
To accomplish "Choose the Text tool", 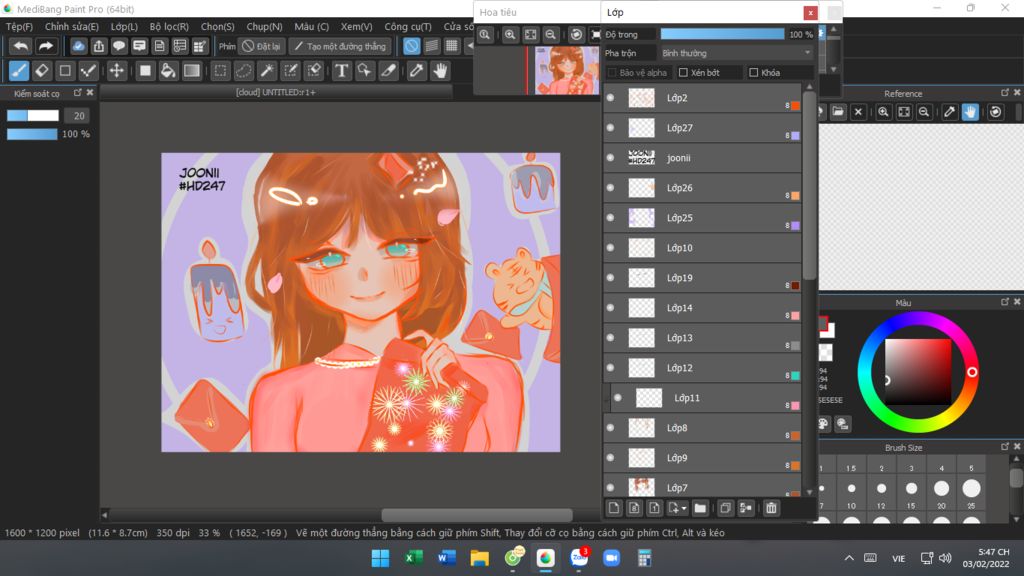I will tap(342, 71).
